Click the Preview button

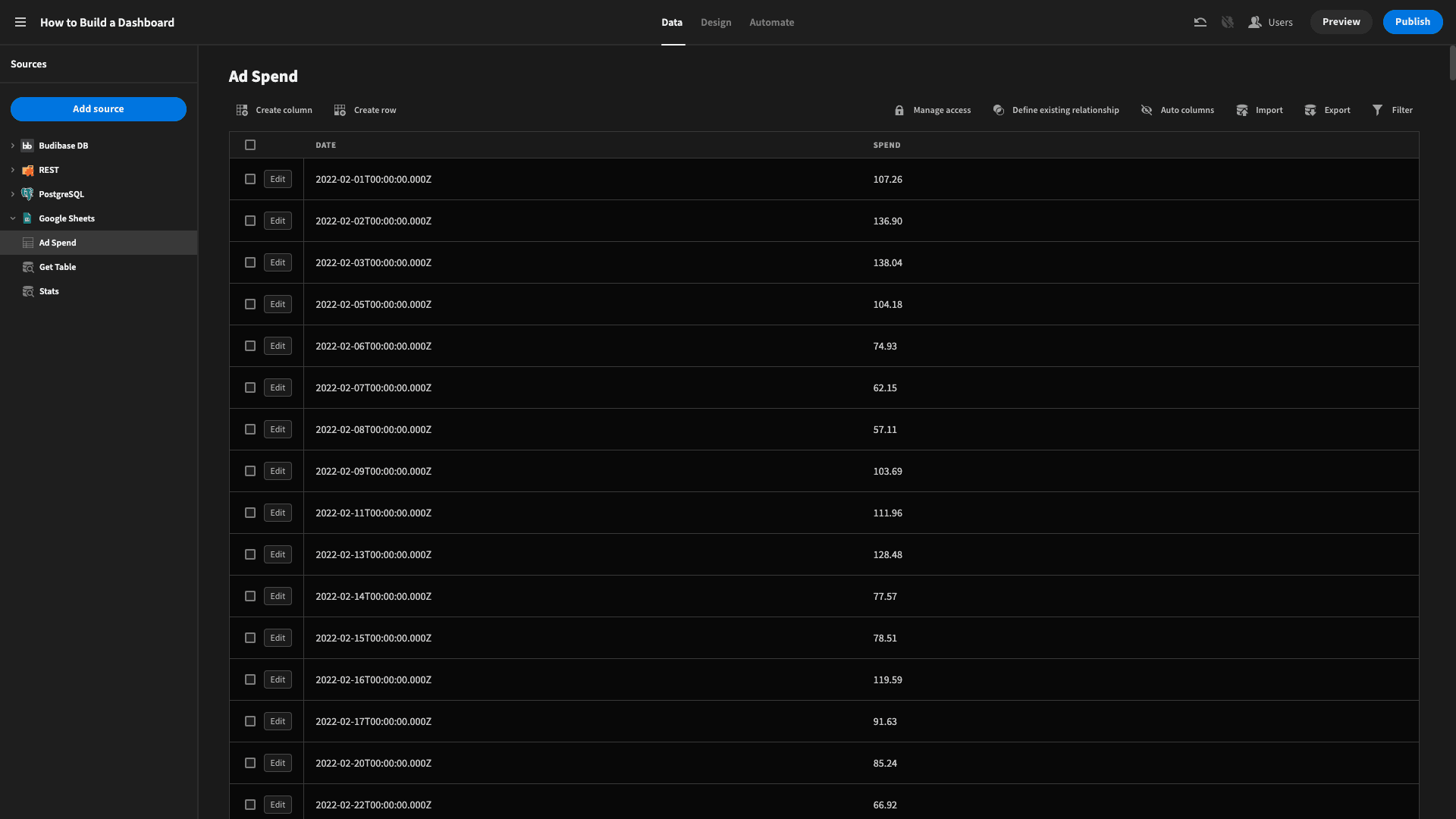1341,22
